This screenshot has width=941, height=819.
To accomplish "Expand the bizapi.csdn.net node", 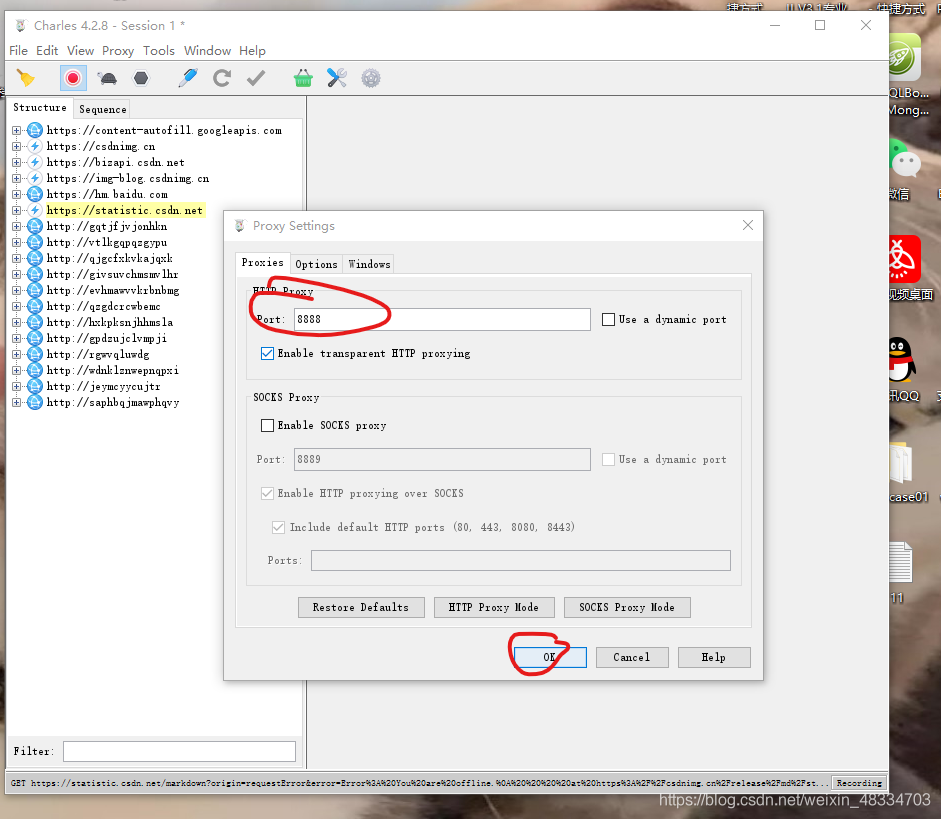I will tap(17, 163).
